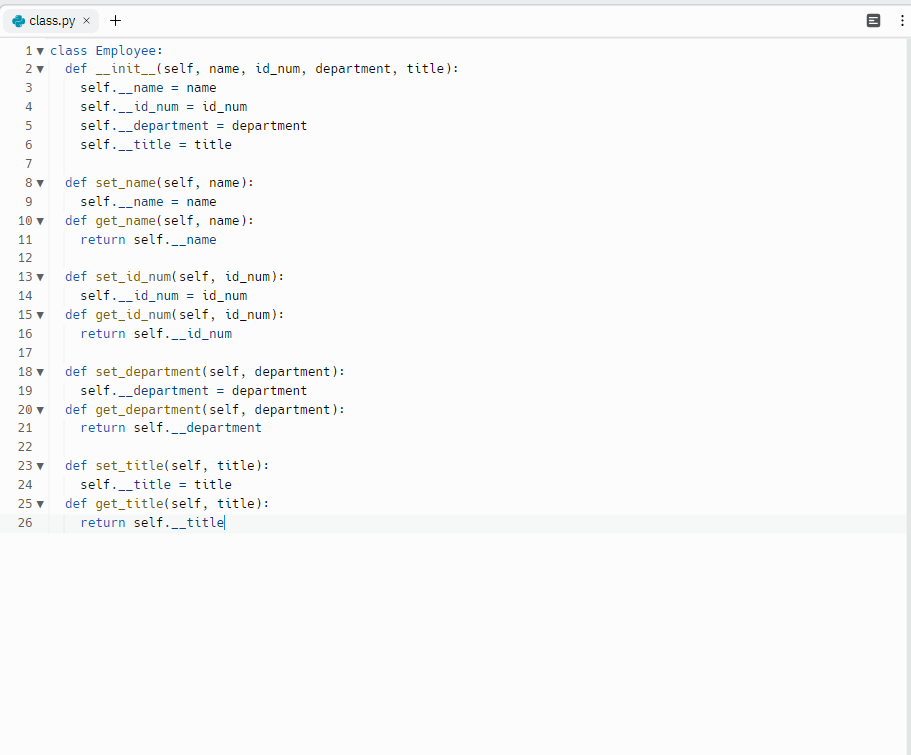
Task: Collapse the __init__ method fold arrow
Action: [41, 68]
